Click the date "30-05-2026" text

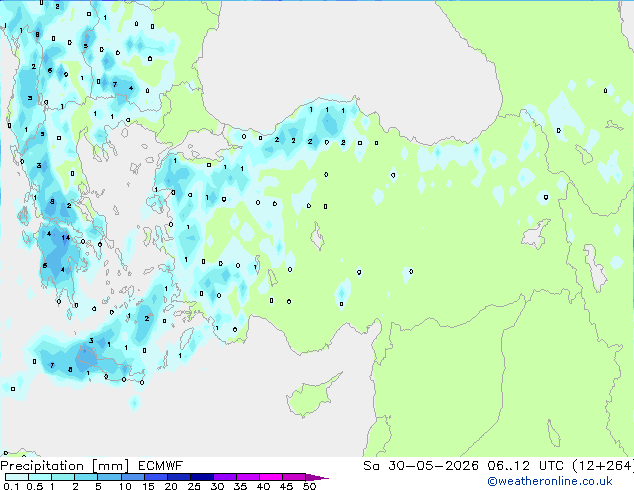[433, 466]
